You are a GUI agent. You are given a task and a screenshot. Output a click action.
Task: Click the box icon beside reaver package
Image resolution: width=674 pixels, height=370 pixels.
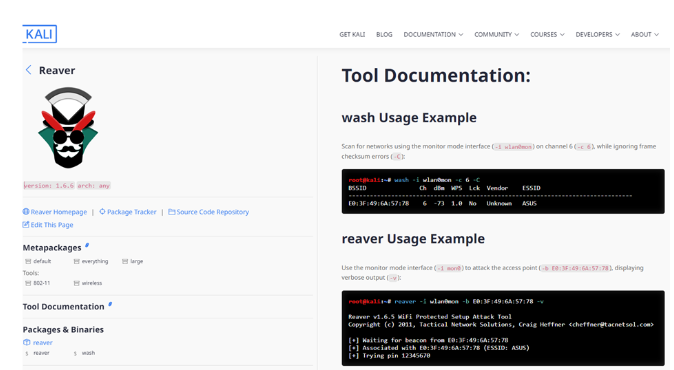(x=27, y=342)
